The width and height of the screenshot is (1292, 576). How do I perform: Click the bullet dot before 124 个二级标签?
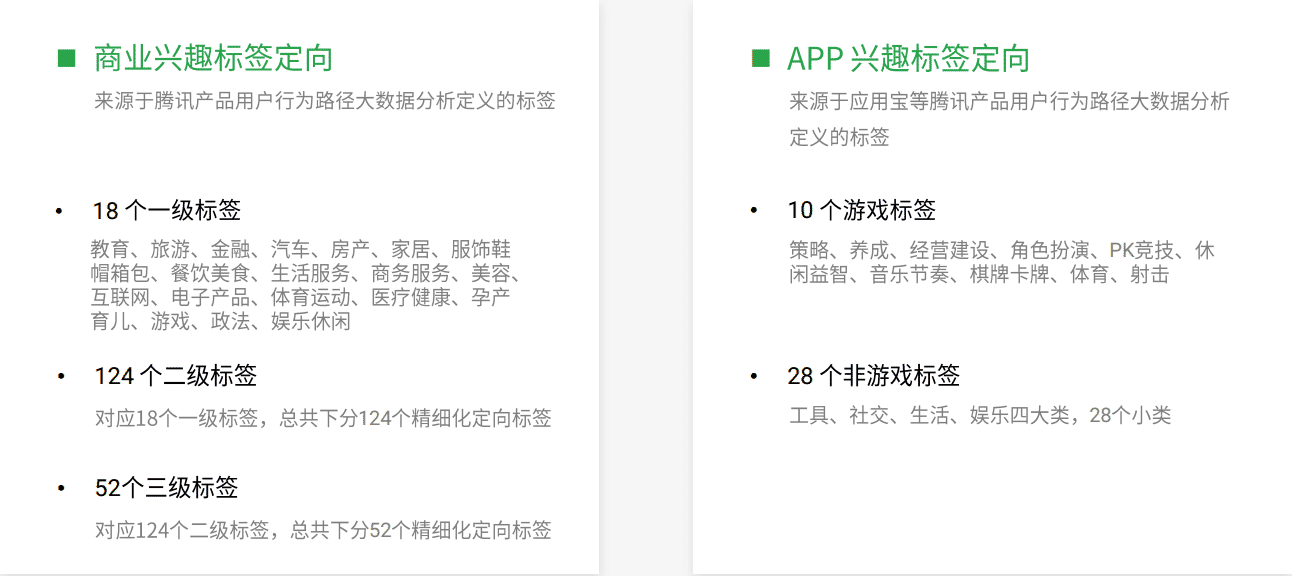[x=59, y=376]
